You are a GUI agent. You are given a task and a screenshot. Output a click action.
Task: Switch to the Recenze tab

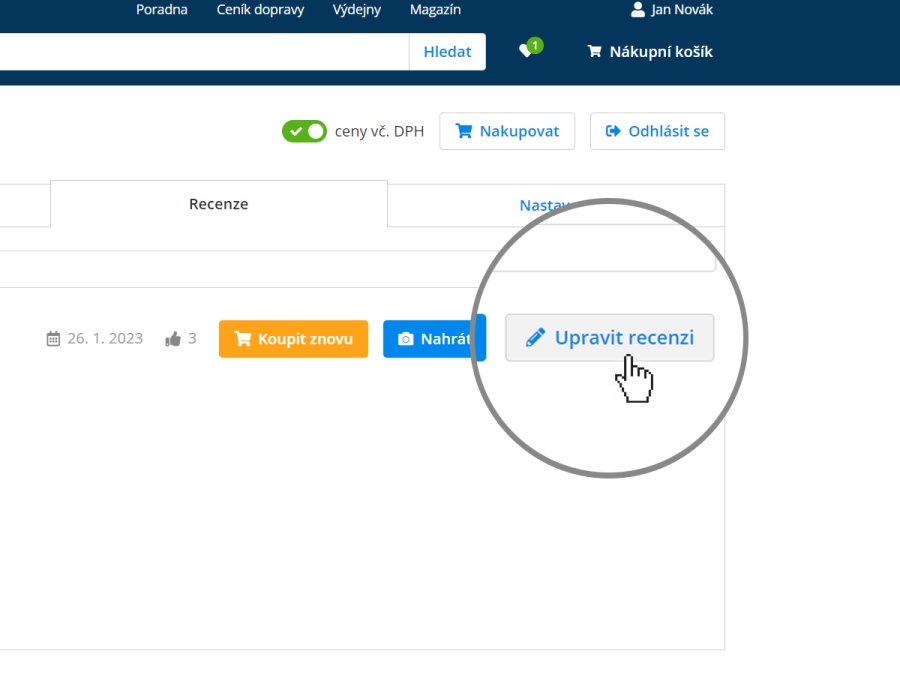[218, 204]
